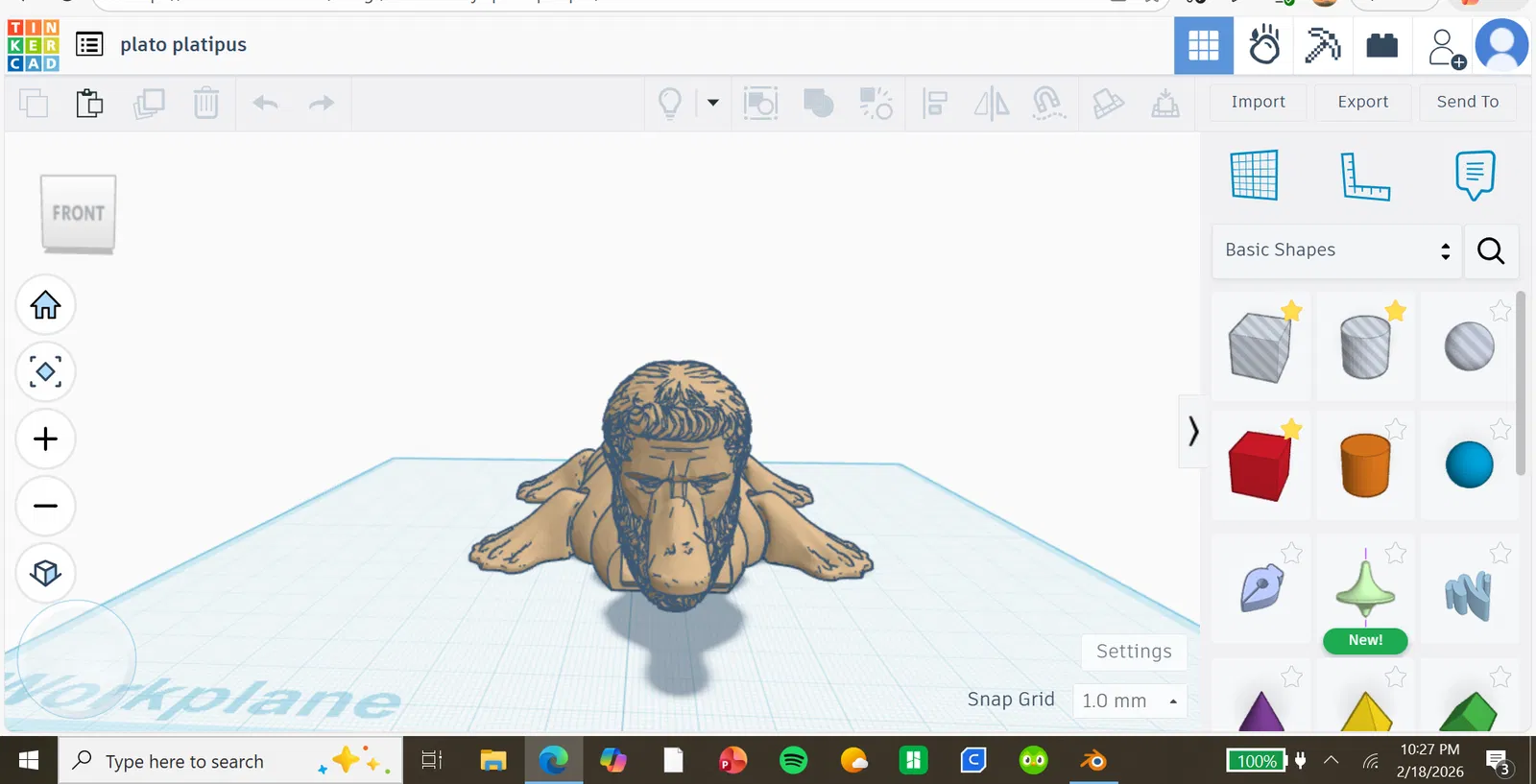Zoom in with the plus button
Screen dimensions: 1536x784
pyautogui.click(x=45, y=440)
